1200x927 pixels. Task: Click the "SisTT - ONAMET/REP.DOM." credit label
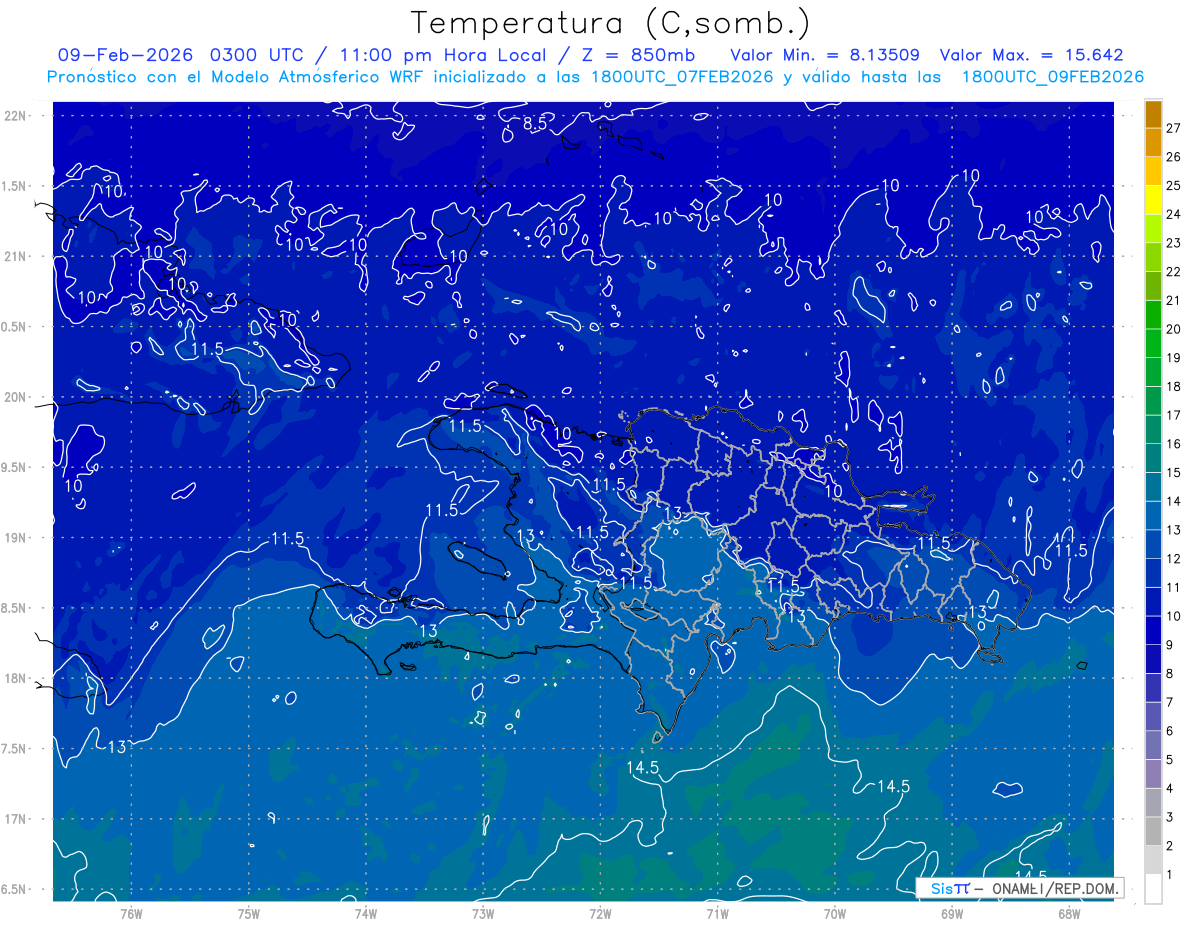1021,888
